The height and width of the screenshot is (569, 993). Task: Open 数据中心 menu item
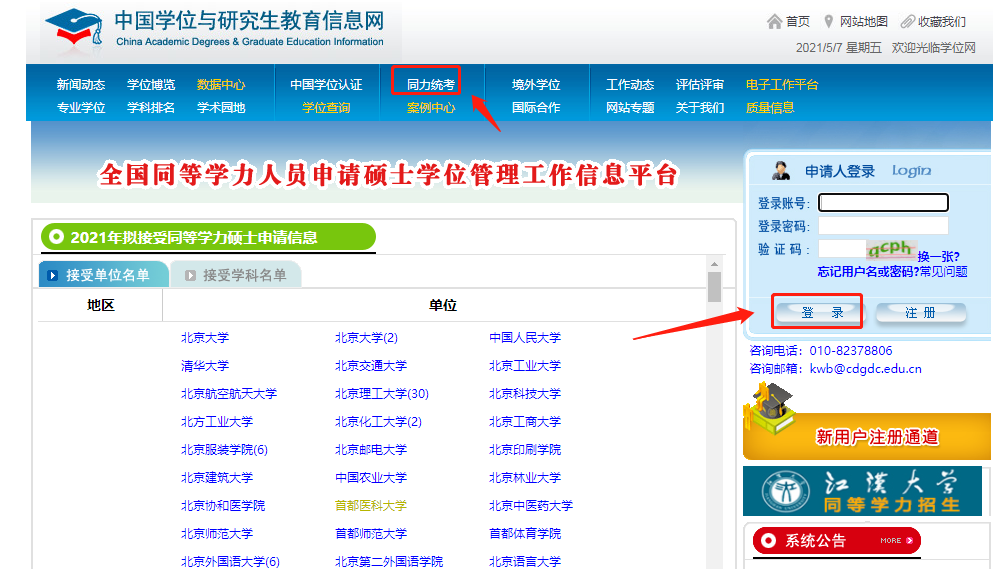220,85
